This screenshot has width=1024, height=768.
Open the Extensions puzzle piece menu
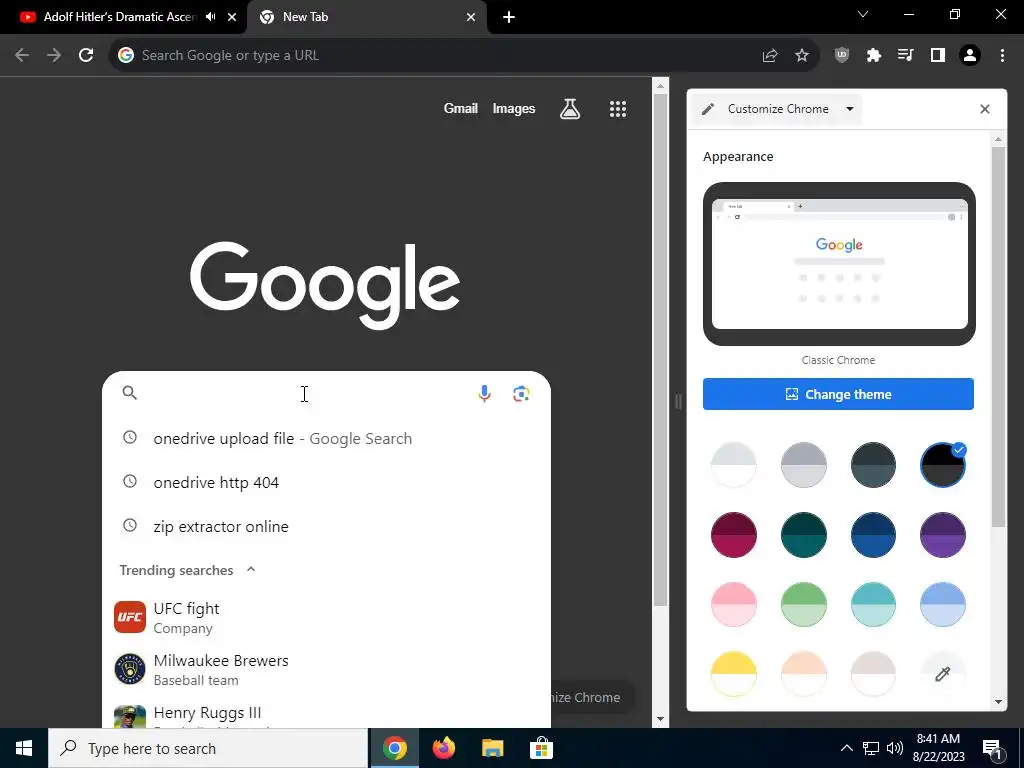pos(874,56)
